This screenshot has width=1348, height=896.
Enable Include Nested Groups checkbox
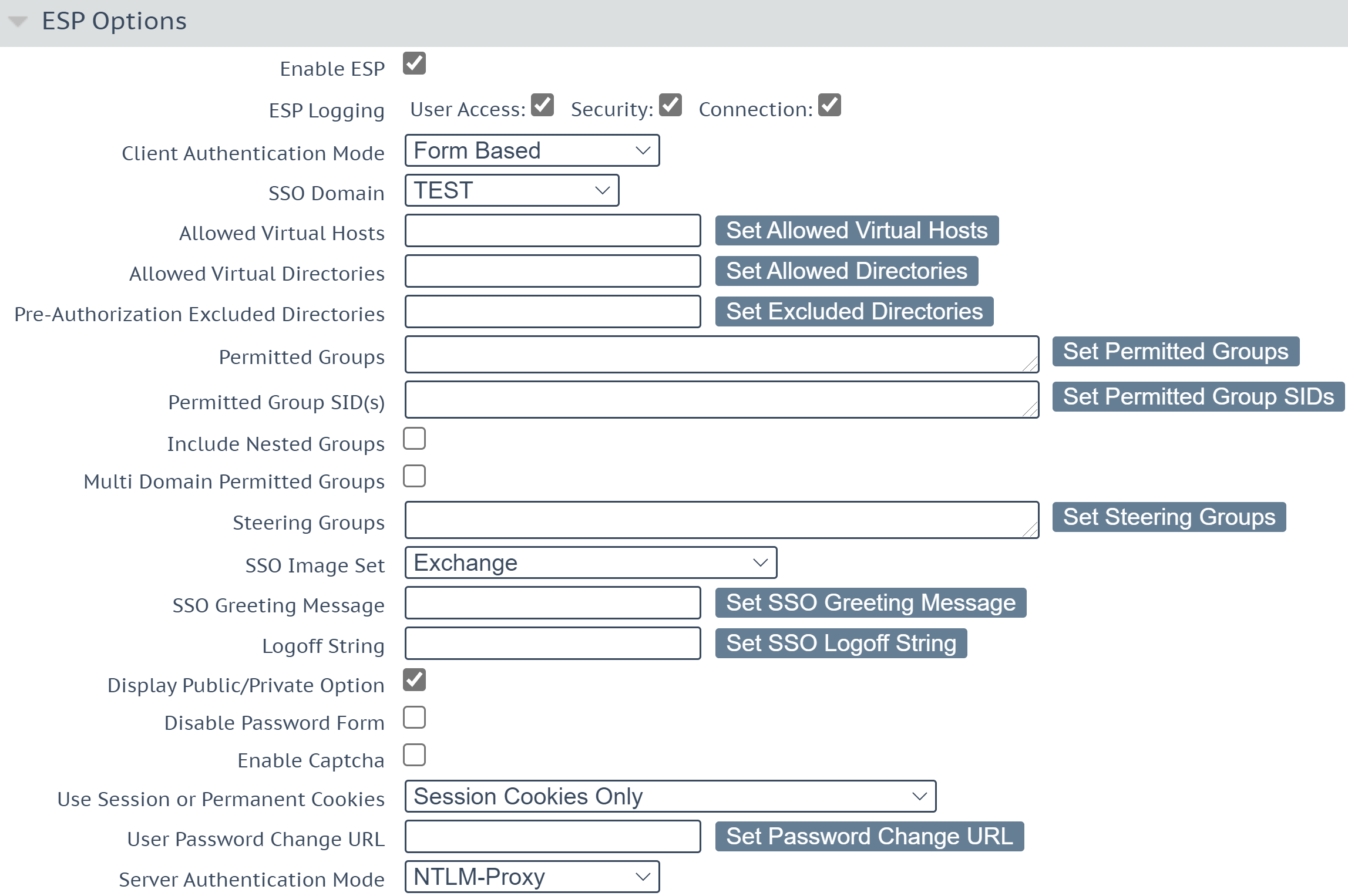(414, 439)
